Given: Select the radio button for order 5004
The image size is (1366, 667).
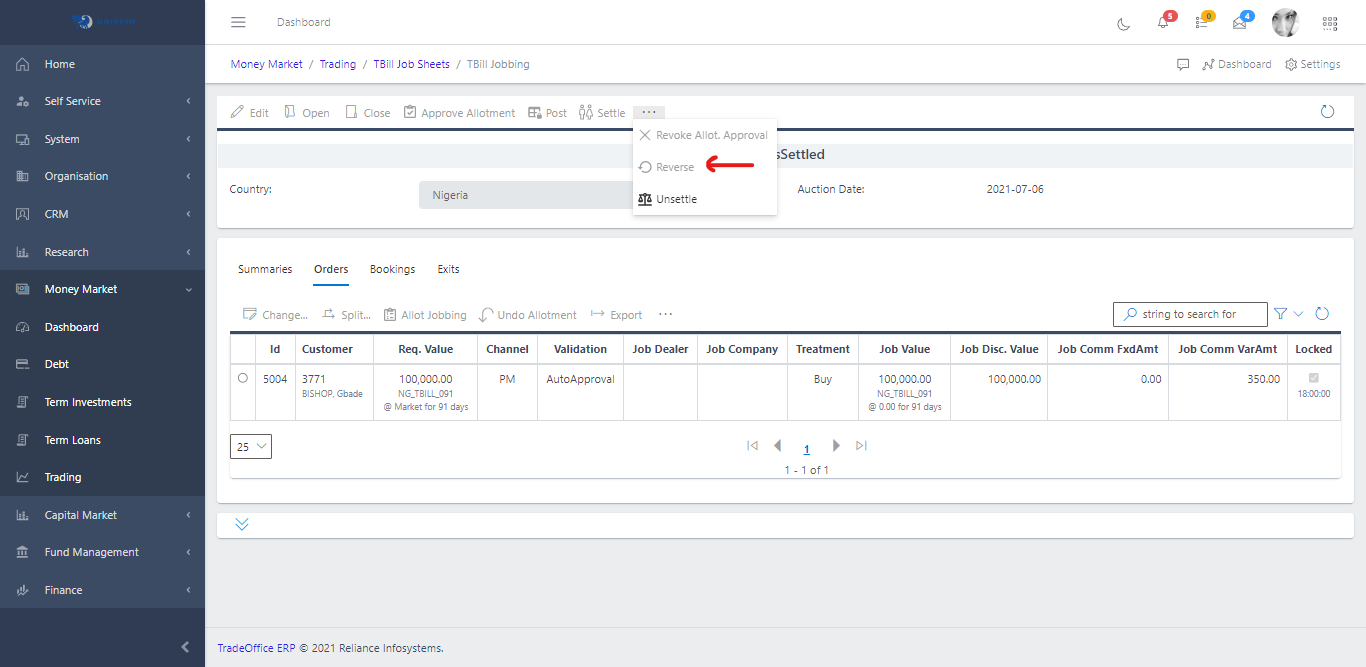Looking at the screenshot, I should 243,378.
